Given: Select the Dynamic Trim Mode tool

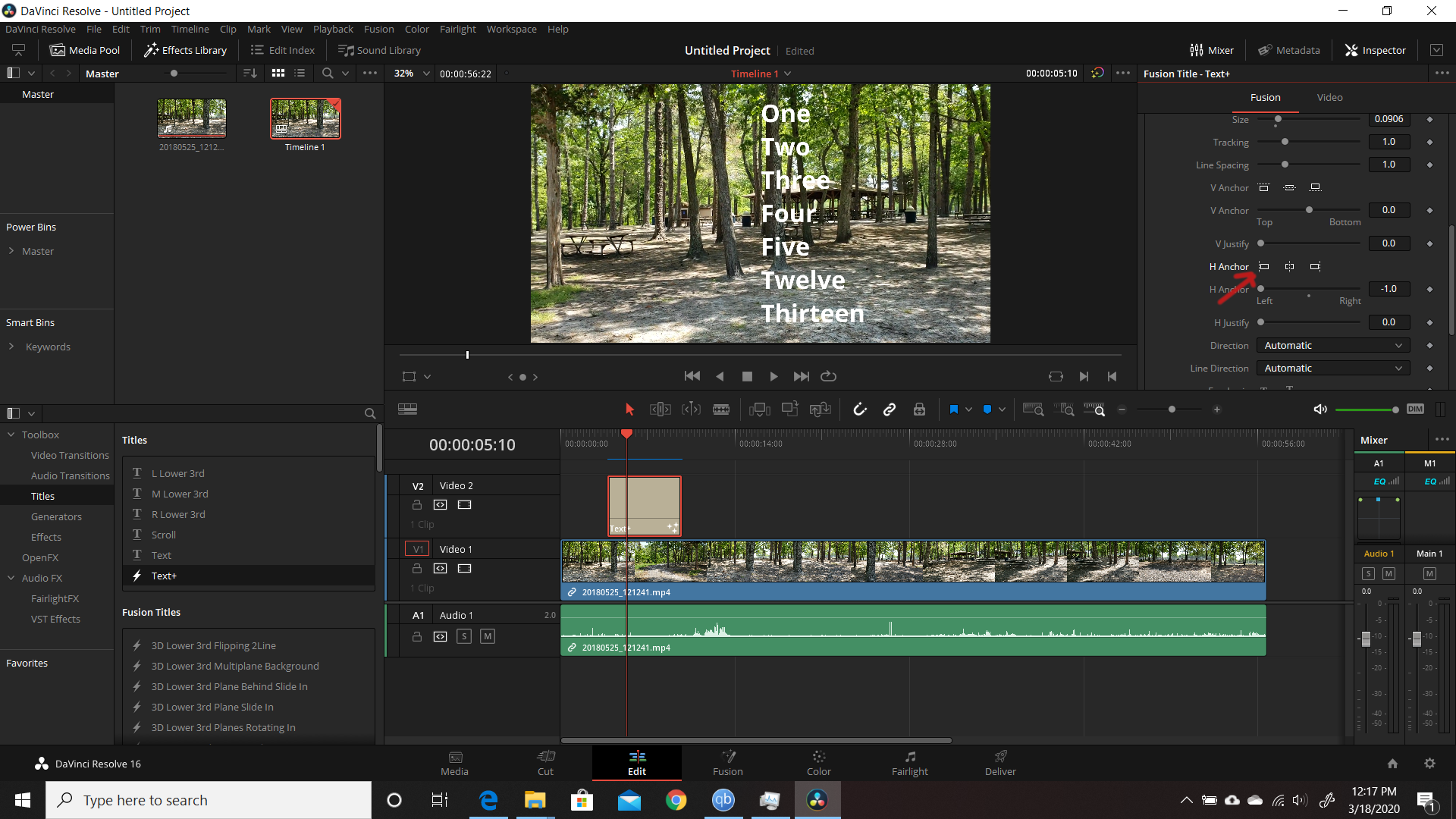Looking at the screenshot, I should tap(691, 409).
